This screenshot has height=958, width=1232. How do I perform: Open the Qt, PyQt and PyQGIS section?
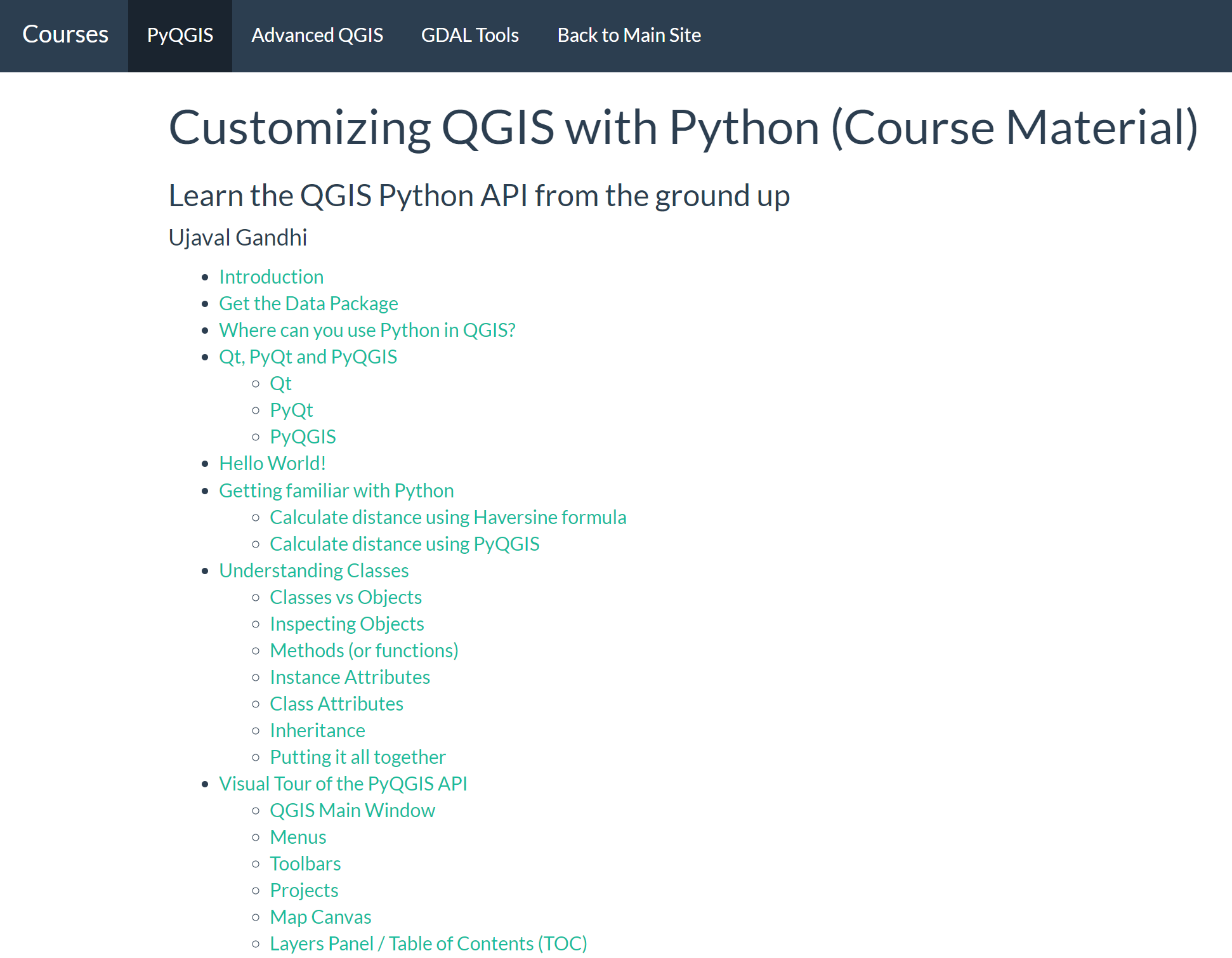308,357
